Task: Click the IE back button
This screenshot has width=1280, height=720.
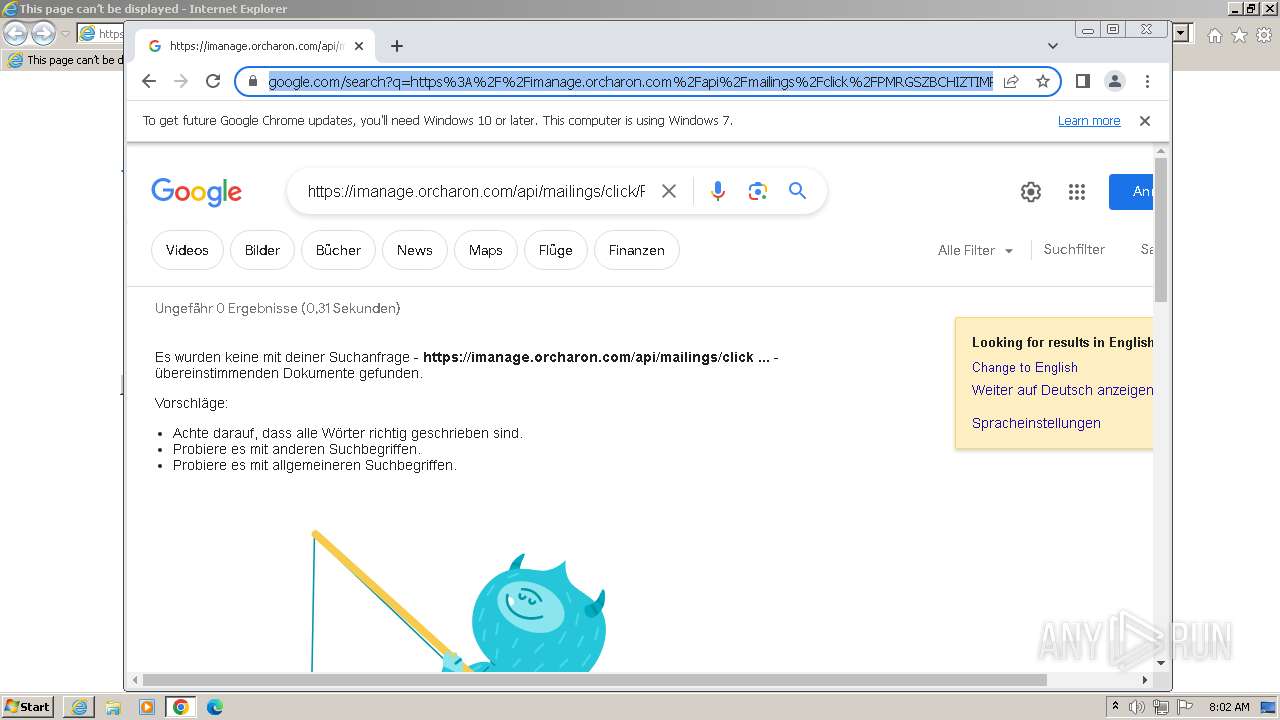Action: 16,34
